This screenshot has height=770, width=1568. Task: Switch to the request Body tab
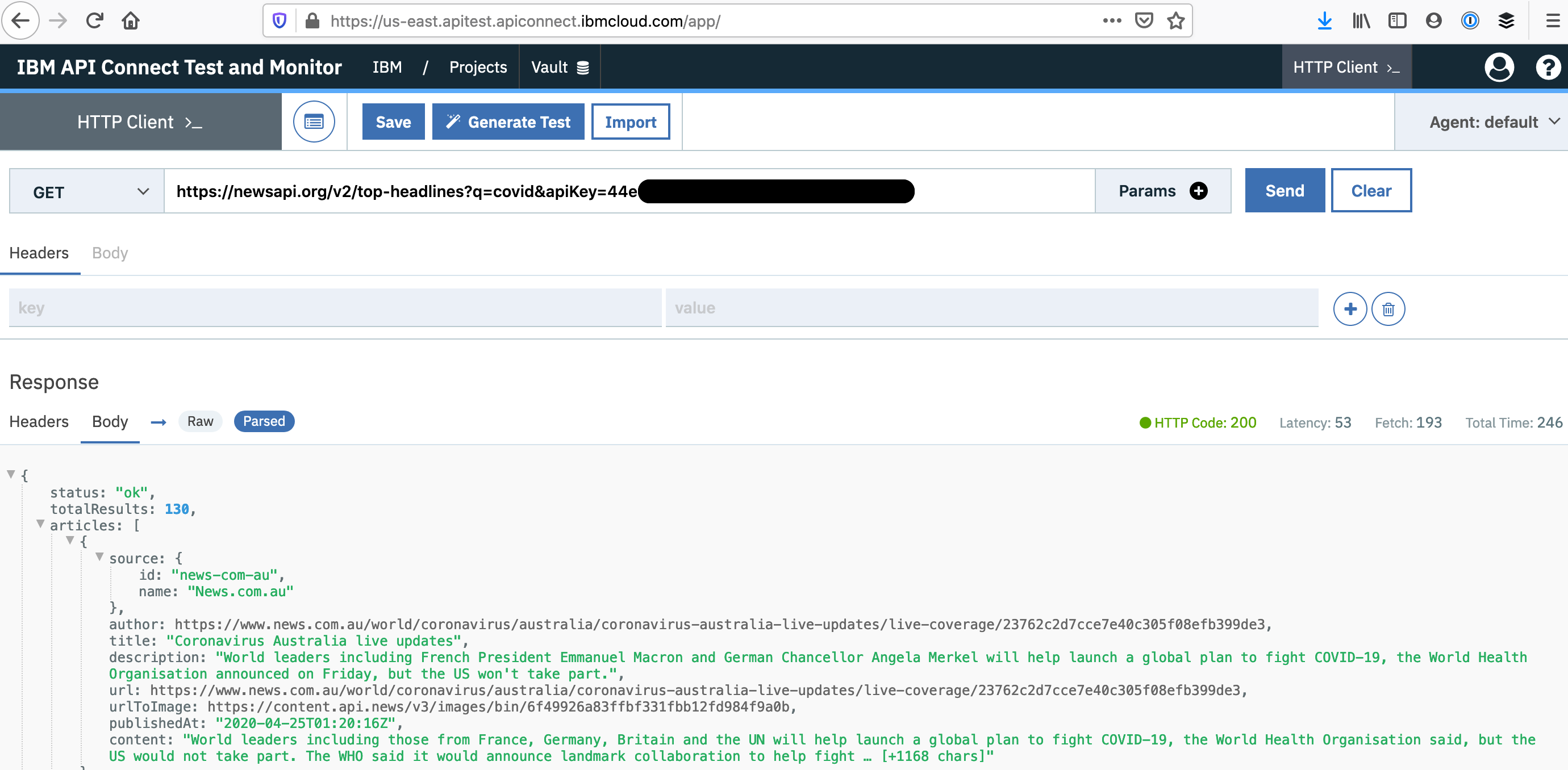click(110, 253)
